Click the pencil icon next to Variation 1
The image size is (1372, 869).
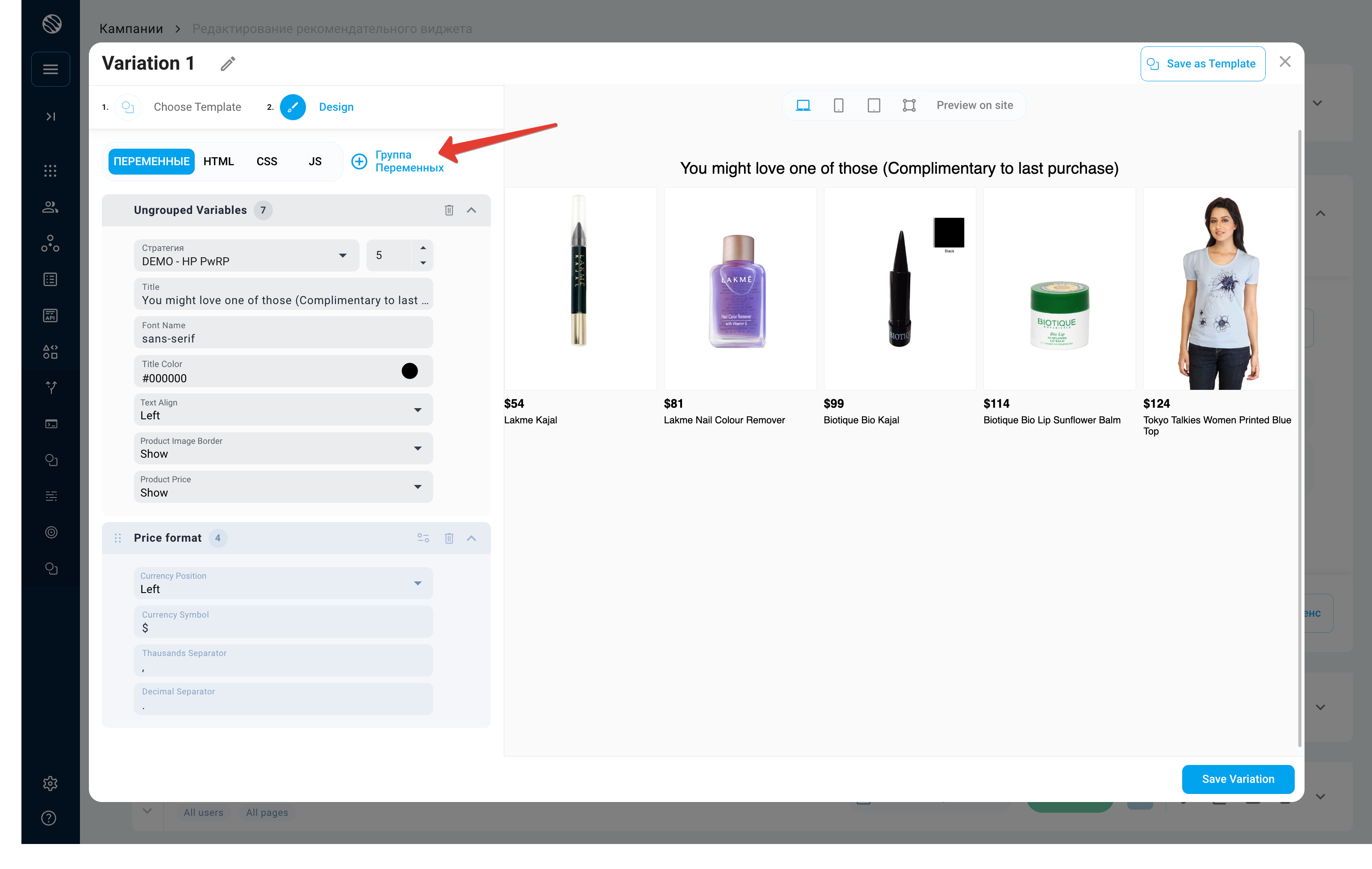tap(228, 63)
